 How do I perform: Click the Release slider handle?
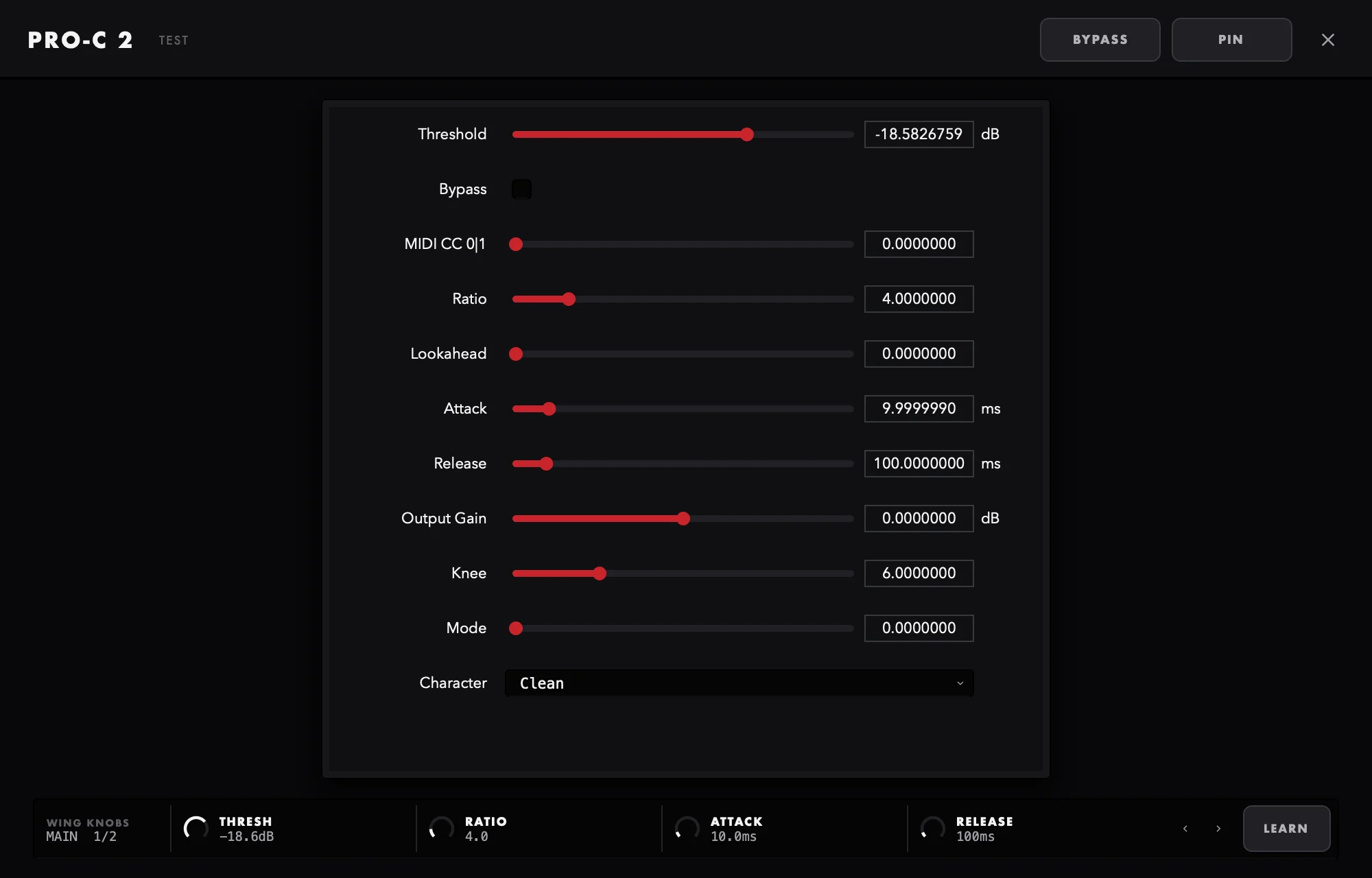point(546,464)
